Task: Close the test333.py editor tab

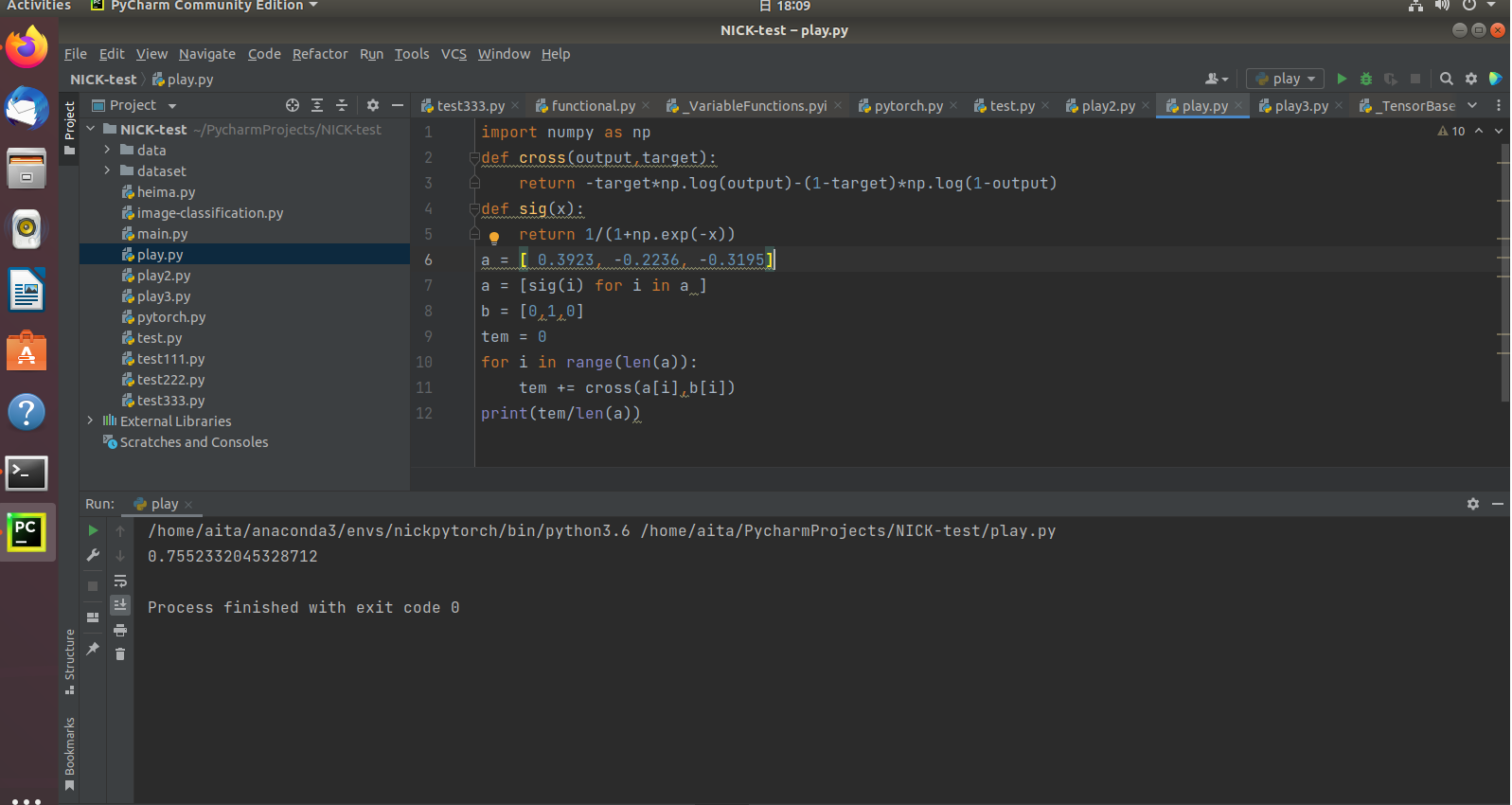Action: pos(515,106)
